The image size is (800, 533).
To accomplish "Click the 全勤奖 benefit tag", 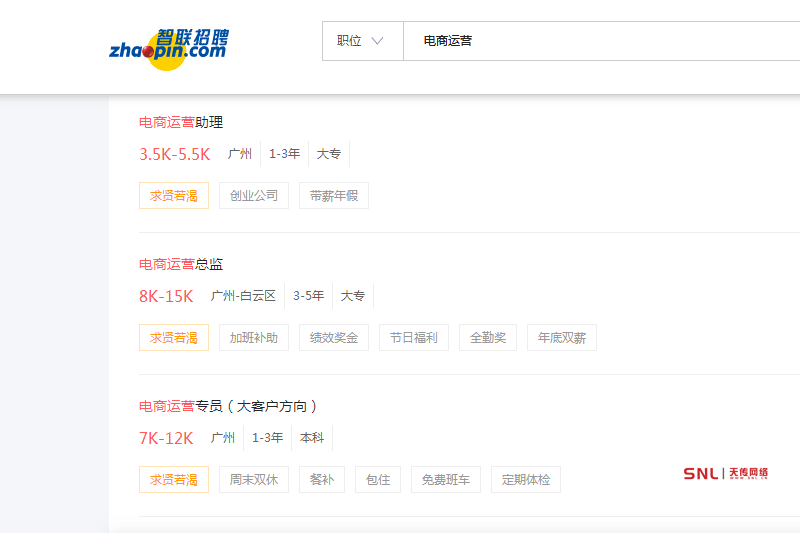I will coord(488,338).
